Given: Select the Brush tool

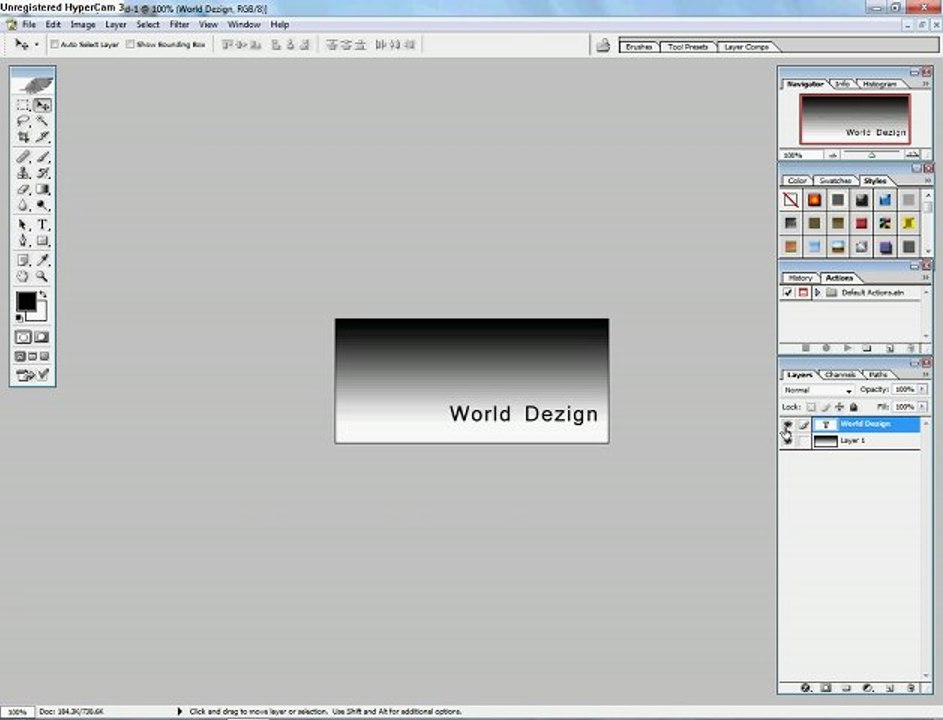Looking at the screenshot, I should pyautogui.click(x=42, y=158).
